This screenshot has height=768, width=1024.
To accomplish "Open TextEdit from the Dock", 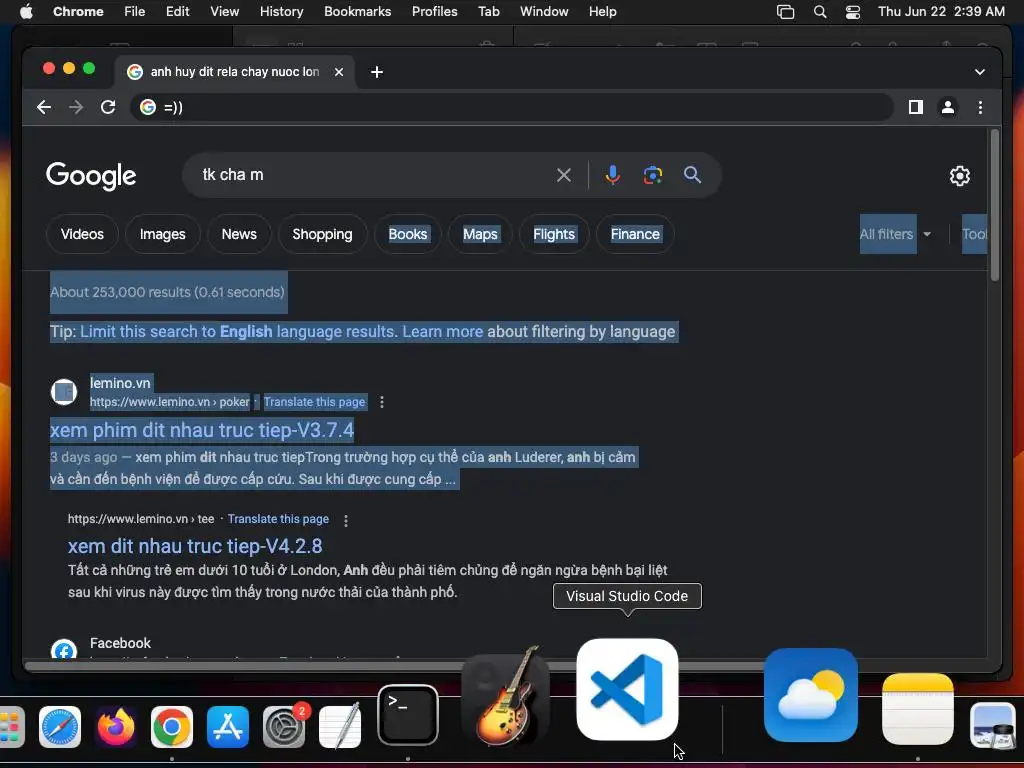I will (x=340, y=726).
